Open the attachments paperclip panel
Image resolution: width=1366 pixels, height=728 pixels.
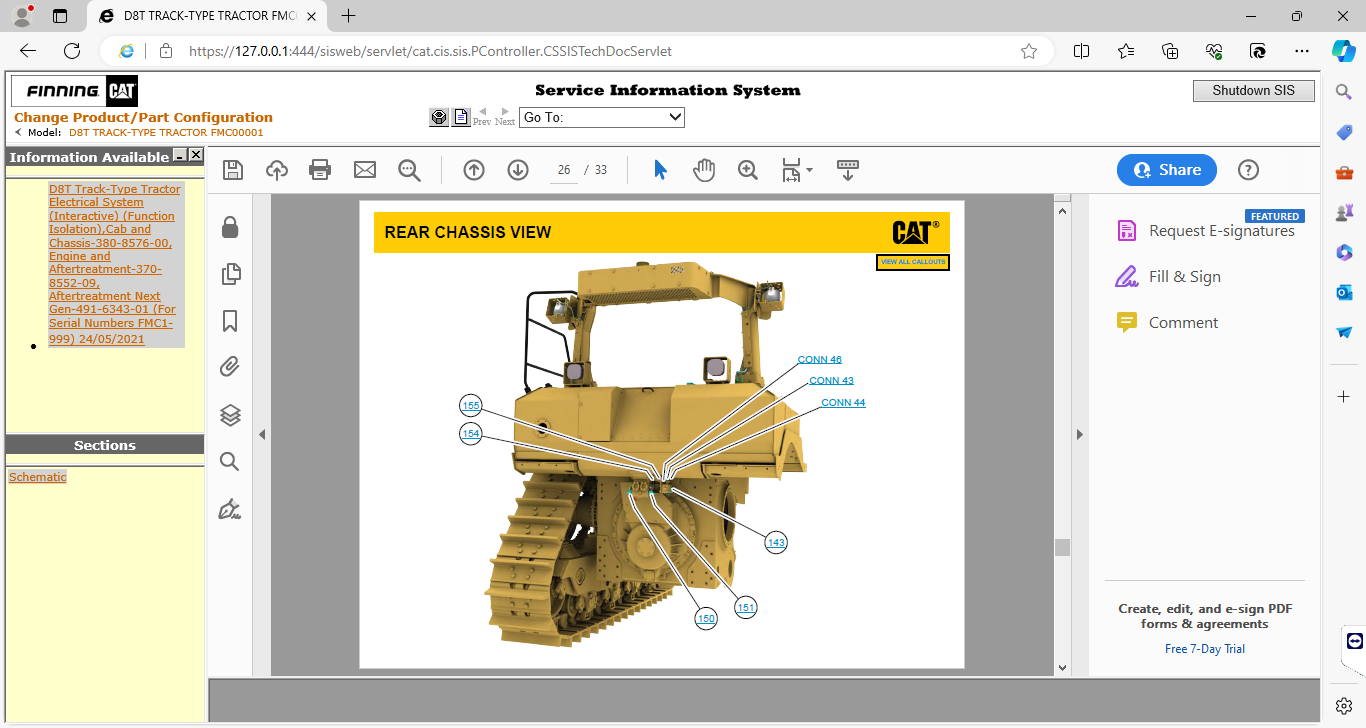pos(230,368)
